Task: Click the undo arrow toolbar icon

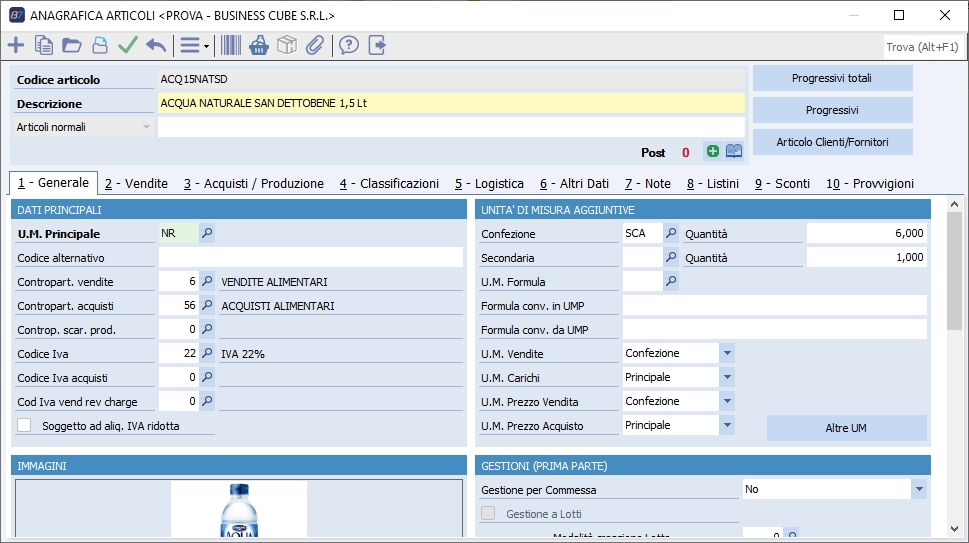Action: click(x=156, y=45)
